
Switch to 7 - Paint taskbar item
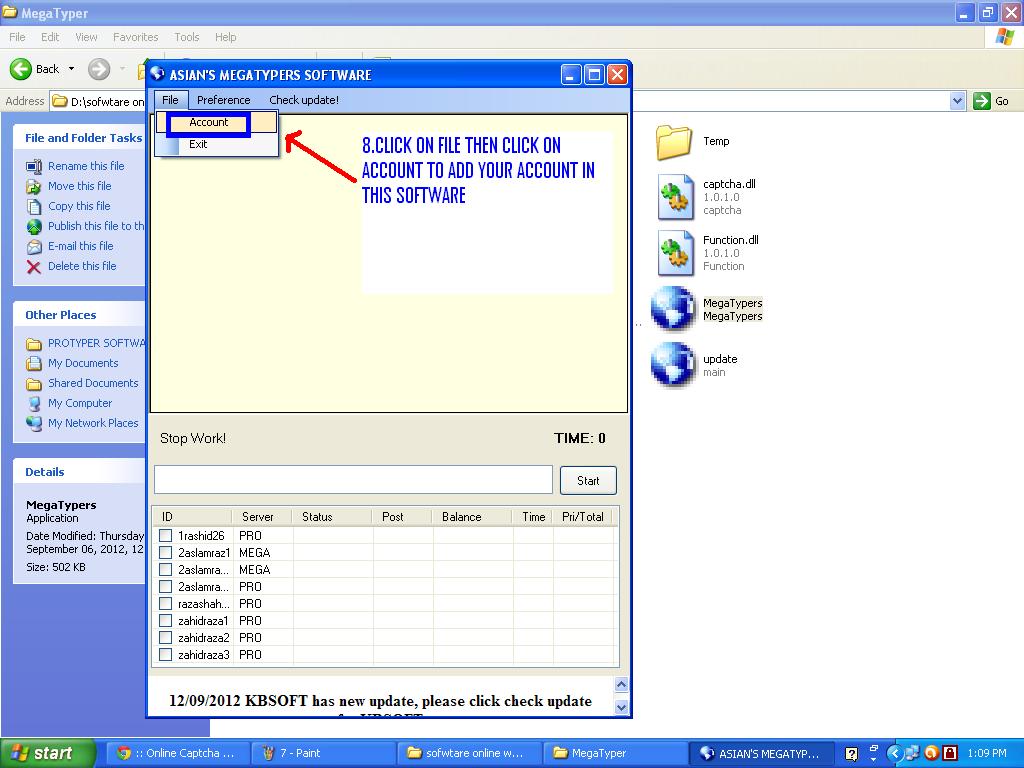[x=324, y=753]
